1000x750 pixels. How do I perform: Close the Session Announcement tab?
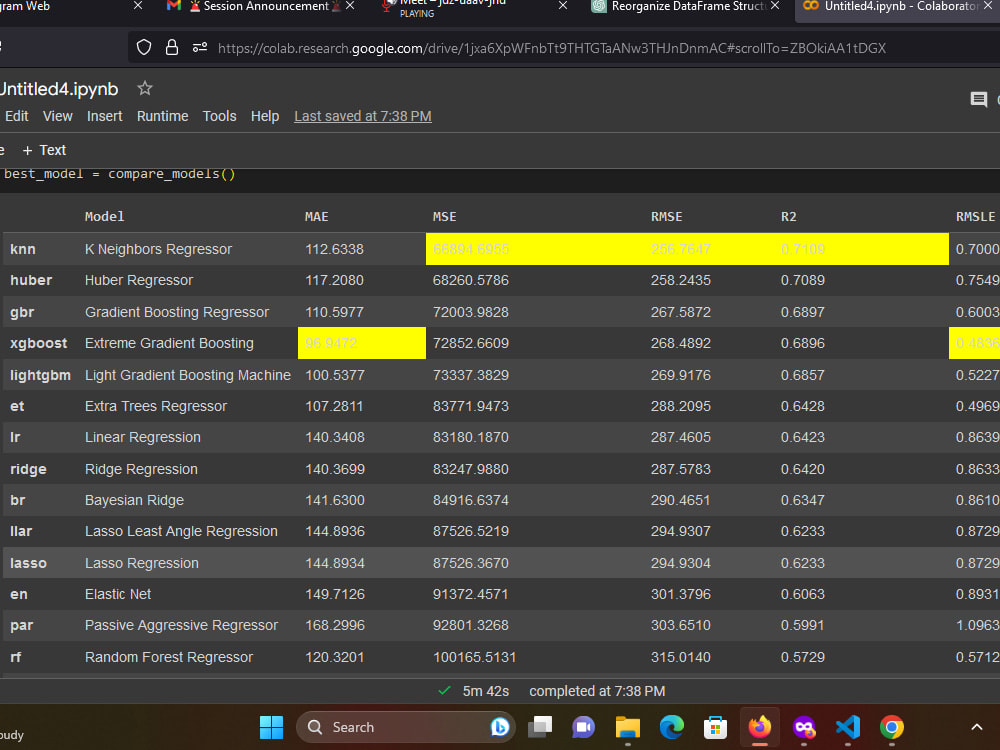(x=350, y=6)
